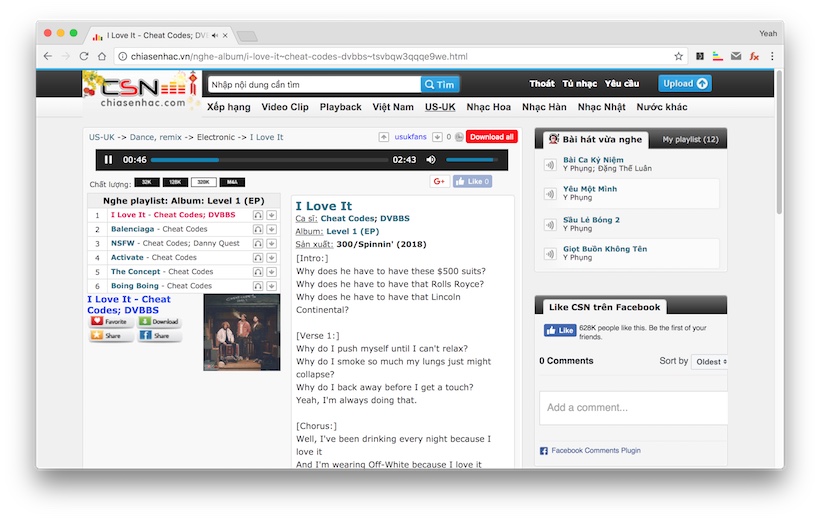Click download arrow for I Love It track
The height and width of the screenshot is (520, 820).
click(271, 215)
